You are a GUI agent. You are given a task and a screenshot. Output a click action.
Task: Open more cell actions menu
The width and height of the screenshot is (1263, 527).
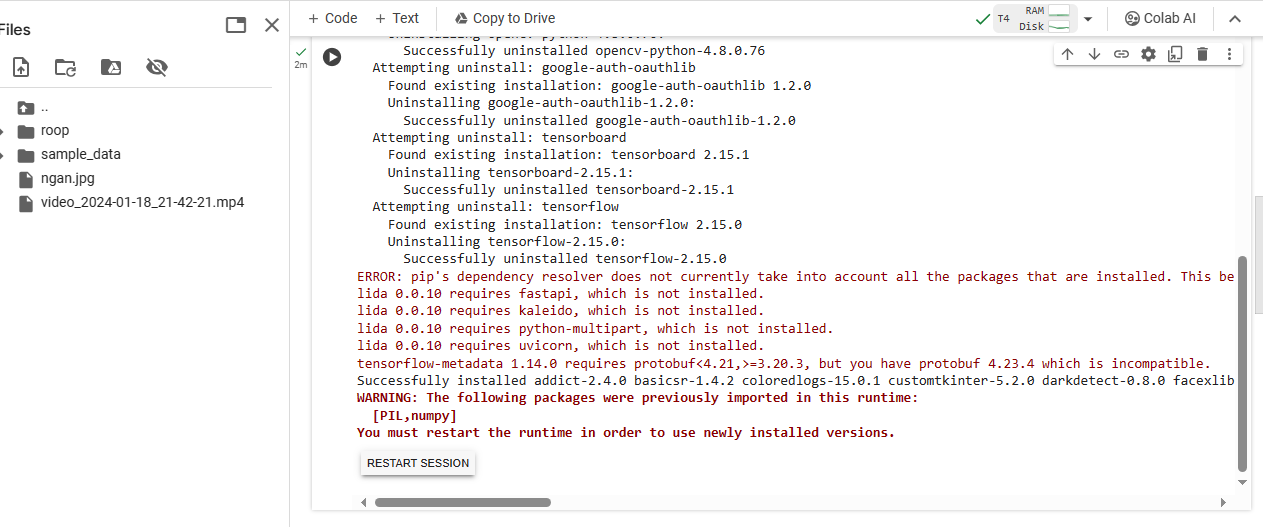click(1229, 54)
